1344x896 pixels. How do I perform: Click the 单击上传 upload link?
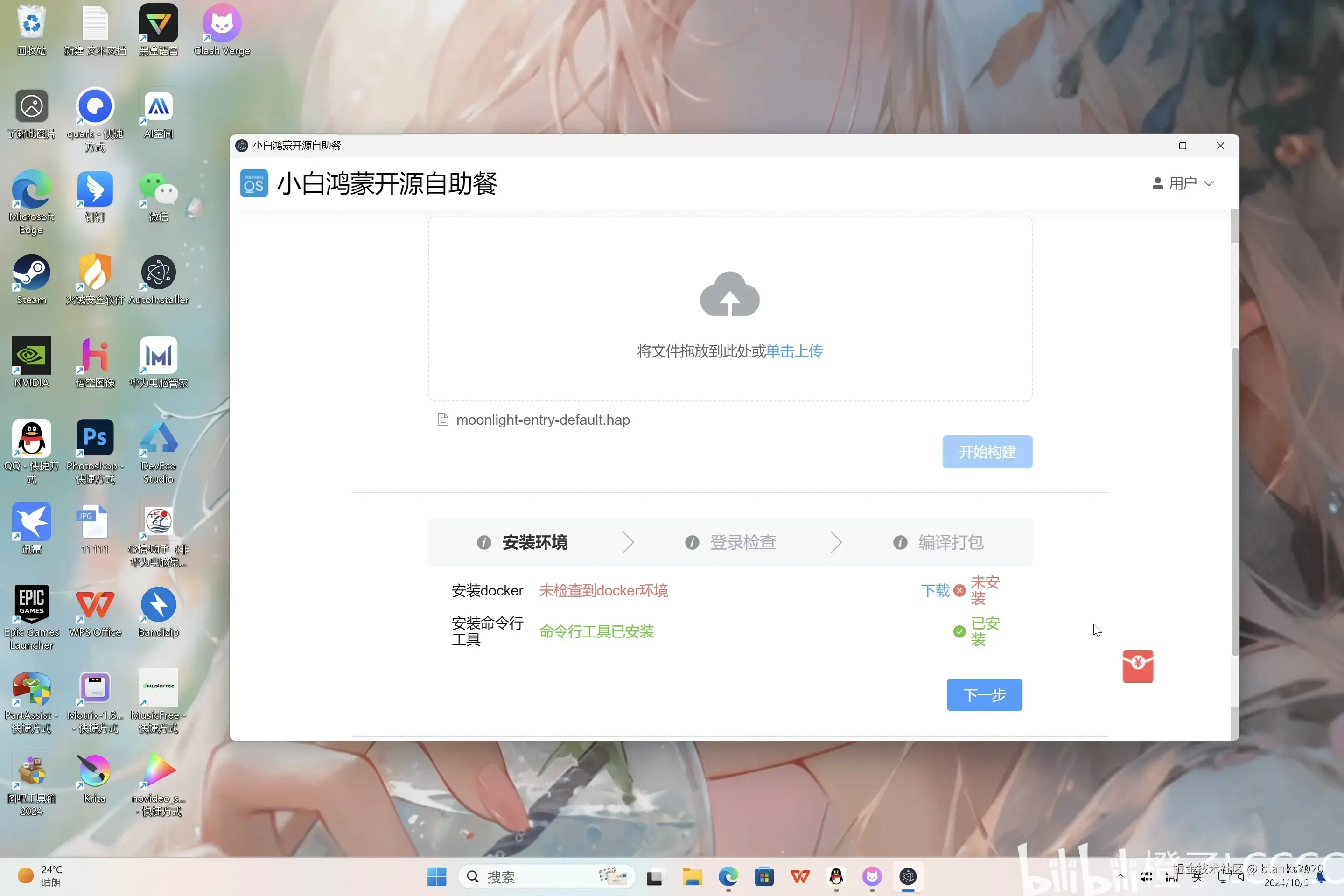pyautogui.click(x=794, y=351)
